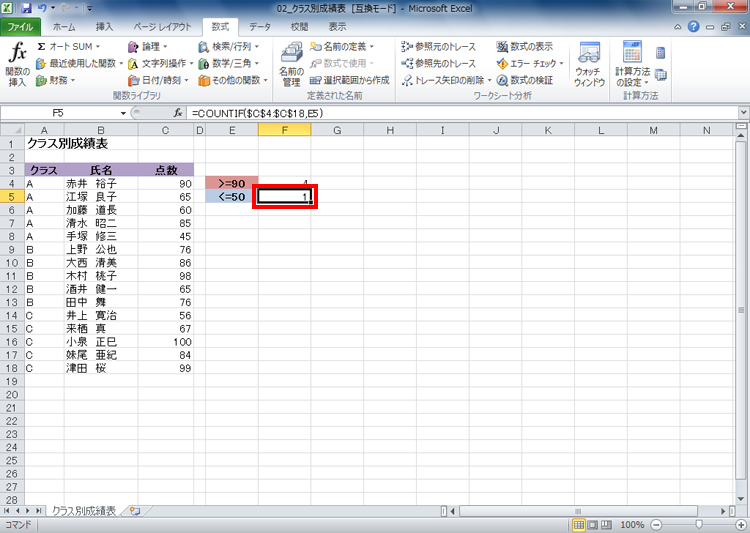
Task: Switch to the Data (データ) tab
Action: (x=260, y=27)
